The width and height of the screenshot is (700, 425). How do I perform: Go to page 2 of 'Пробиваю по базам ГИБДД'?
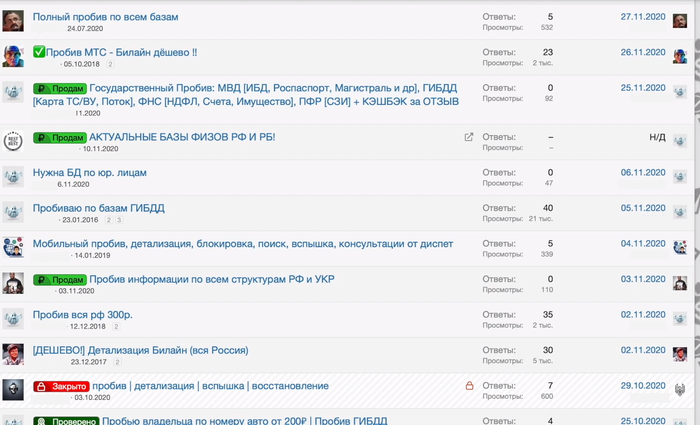[108, 220]
